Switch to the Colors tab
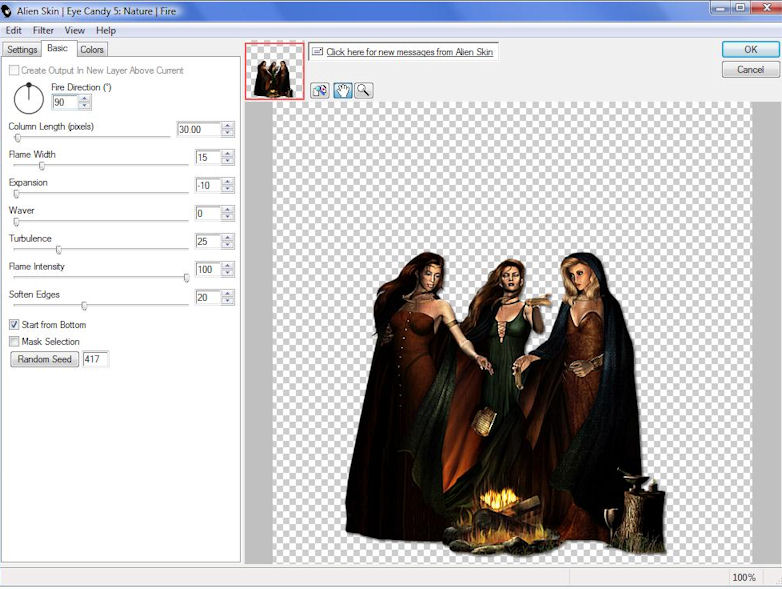This screenshot has width=782, height=589. click(x=92, y=49)
